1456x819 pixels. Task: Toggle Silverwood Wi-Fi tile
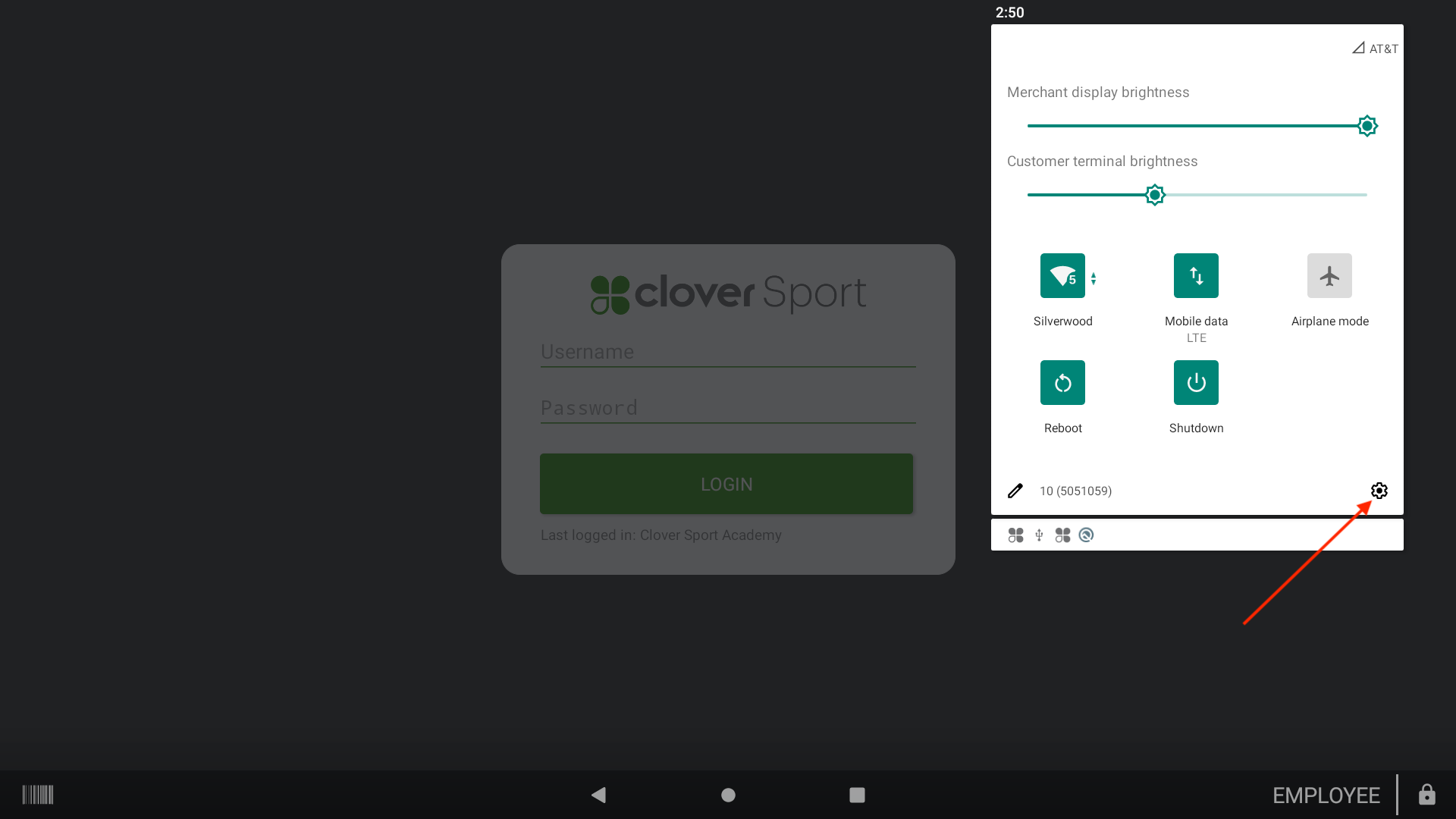1062,276
